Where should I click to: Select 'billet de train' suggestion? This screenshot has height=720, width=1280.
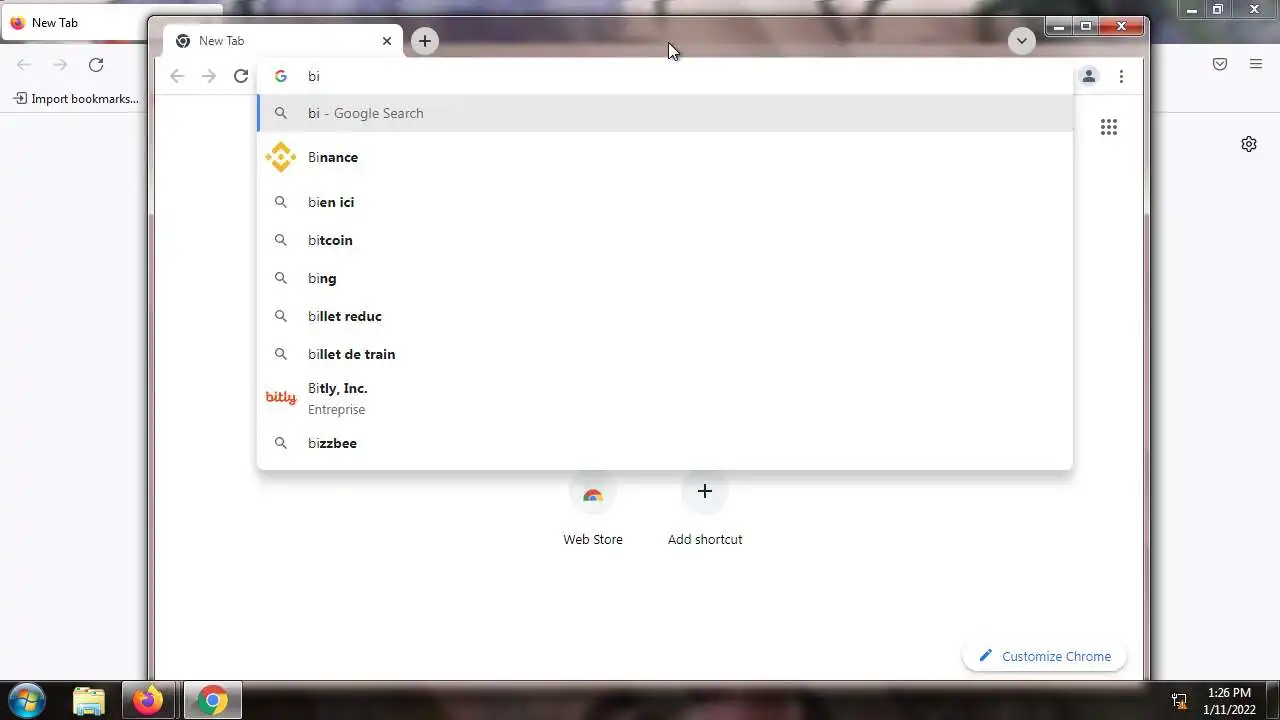(x=665, y=354)
